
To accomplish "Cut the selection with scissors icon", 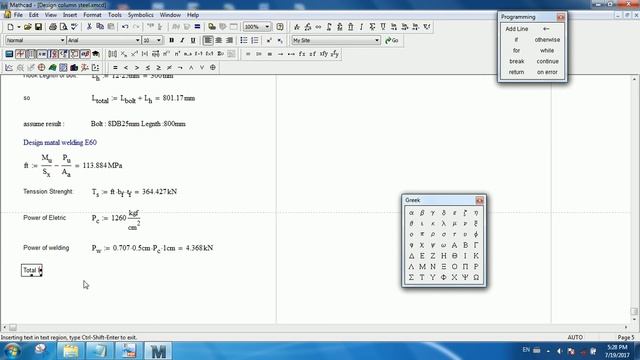I will [x=89, y=27].
